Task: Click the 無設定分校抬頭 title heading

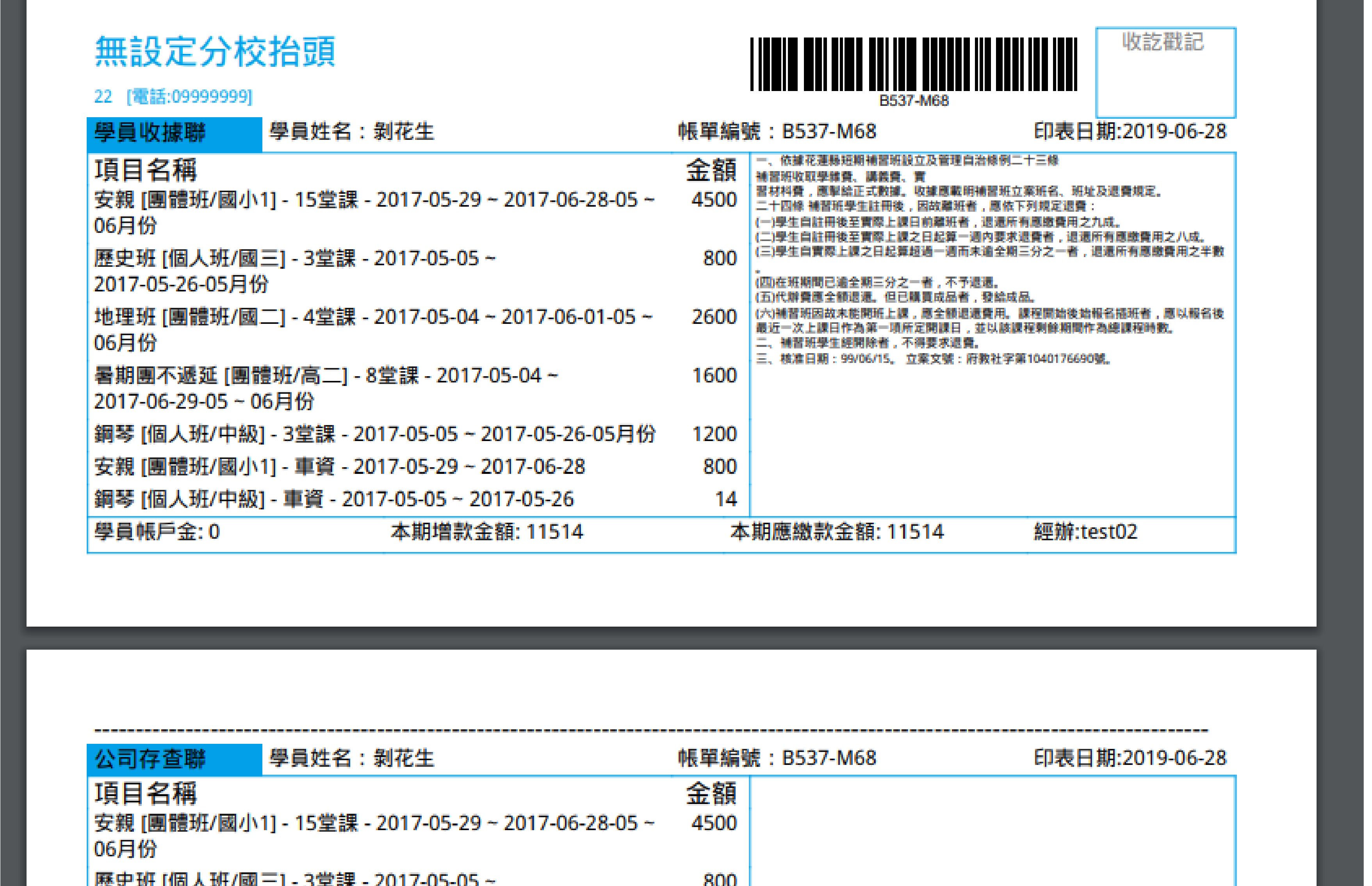Action: tap(214, 51)
